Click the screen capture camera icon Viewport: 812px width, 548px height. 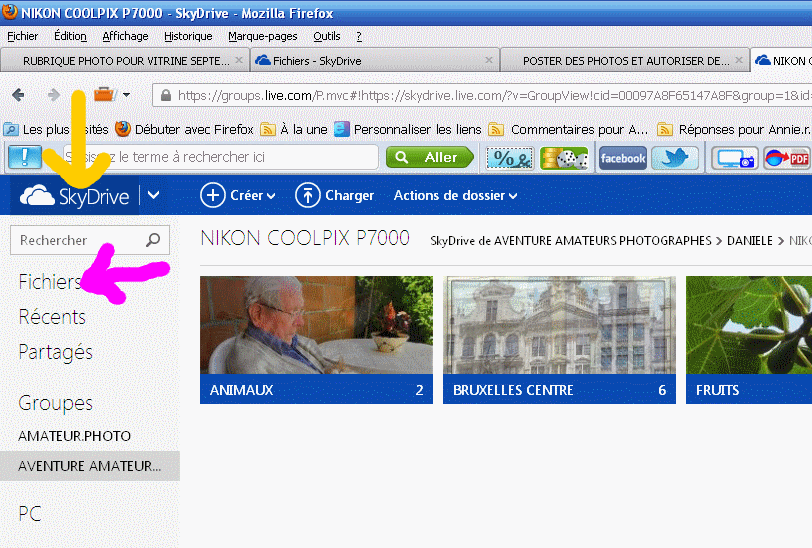[x=734, y=158]
